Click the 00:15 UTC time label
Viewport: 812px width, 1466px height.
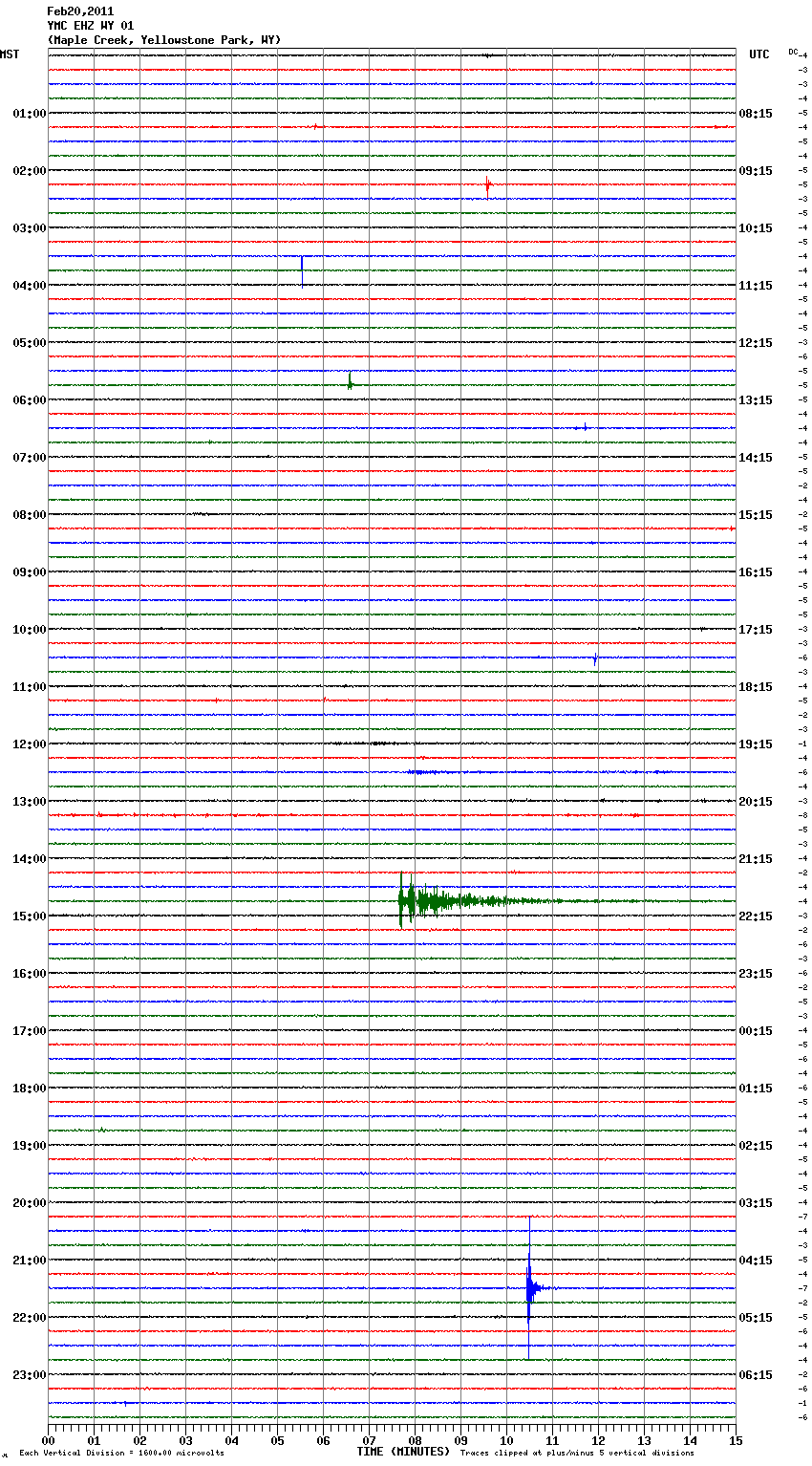coord(756,1031)
